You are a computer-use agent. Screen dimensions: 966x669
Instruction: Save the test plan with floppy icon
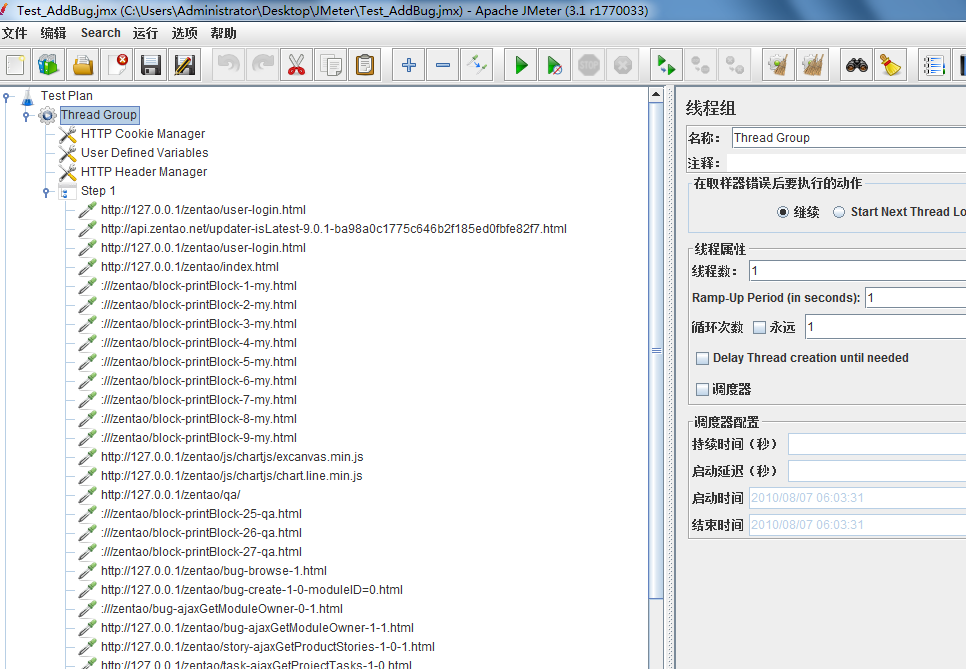pos(151,65)
